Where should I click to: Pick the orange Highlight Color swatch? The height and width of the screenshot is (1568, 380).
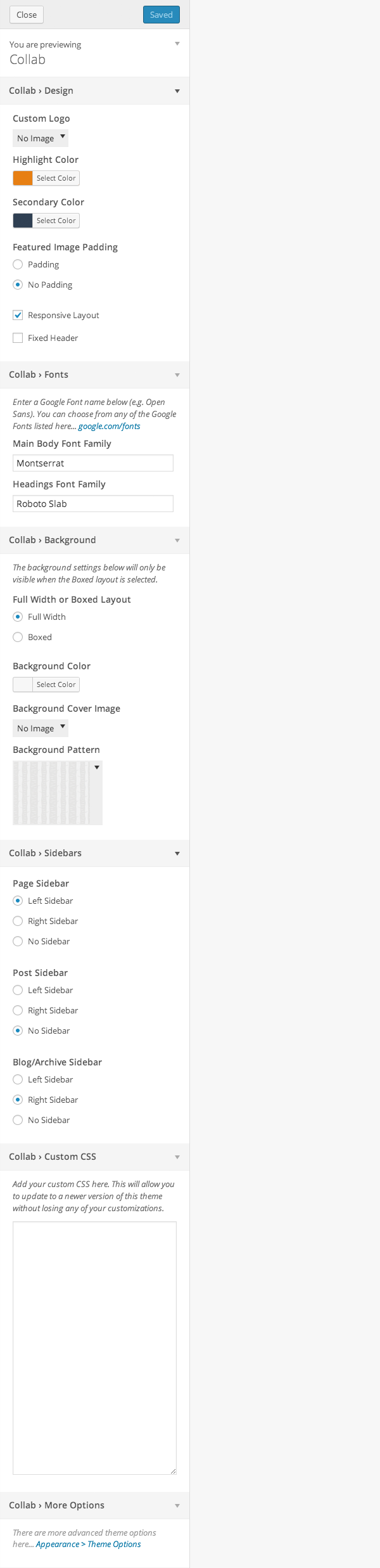point(23,178)
